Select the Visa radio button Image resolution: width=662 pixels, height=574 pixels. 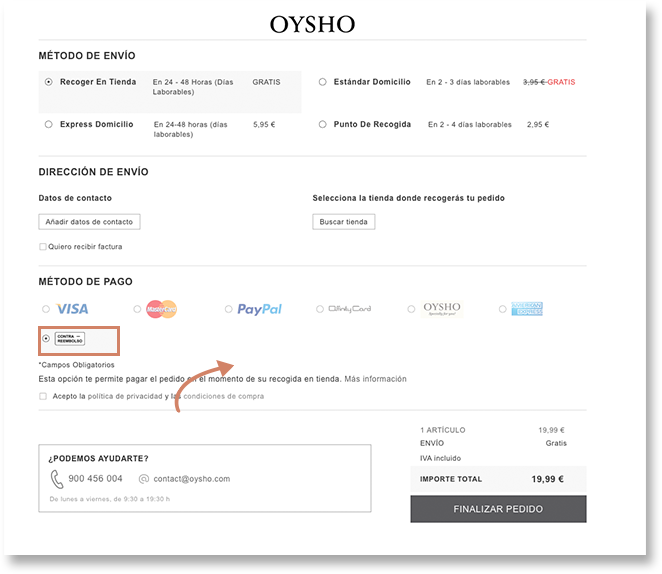46,309
